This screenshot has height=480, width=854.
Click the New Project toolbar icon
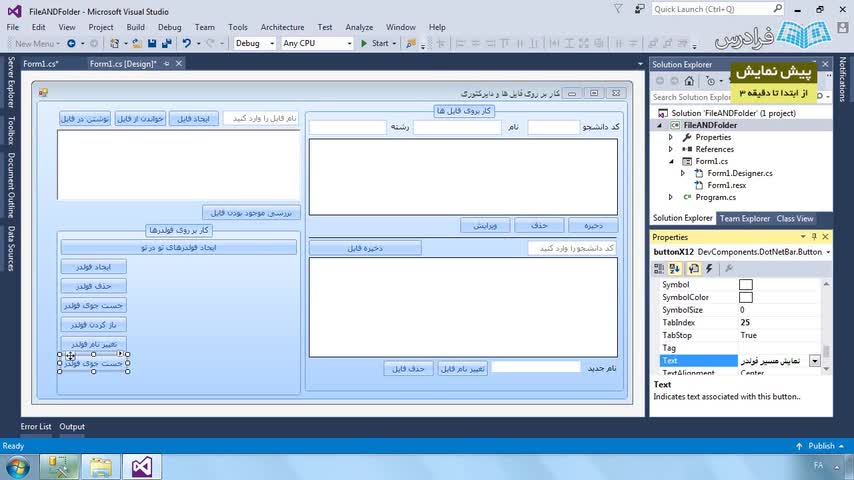click(x=114, y=43)
